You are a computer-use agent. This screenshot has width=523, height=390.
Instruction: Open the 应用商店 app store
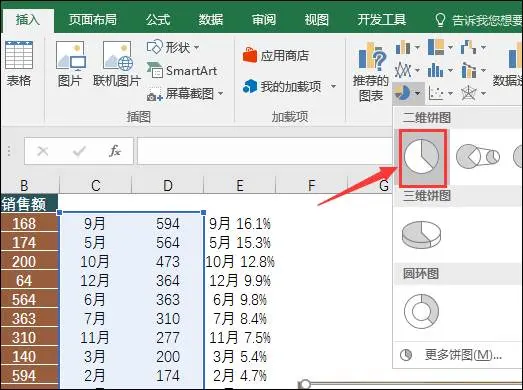(x=276, y=55)
